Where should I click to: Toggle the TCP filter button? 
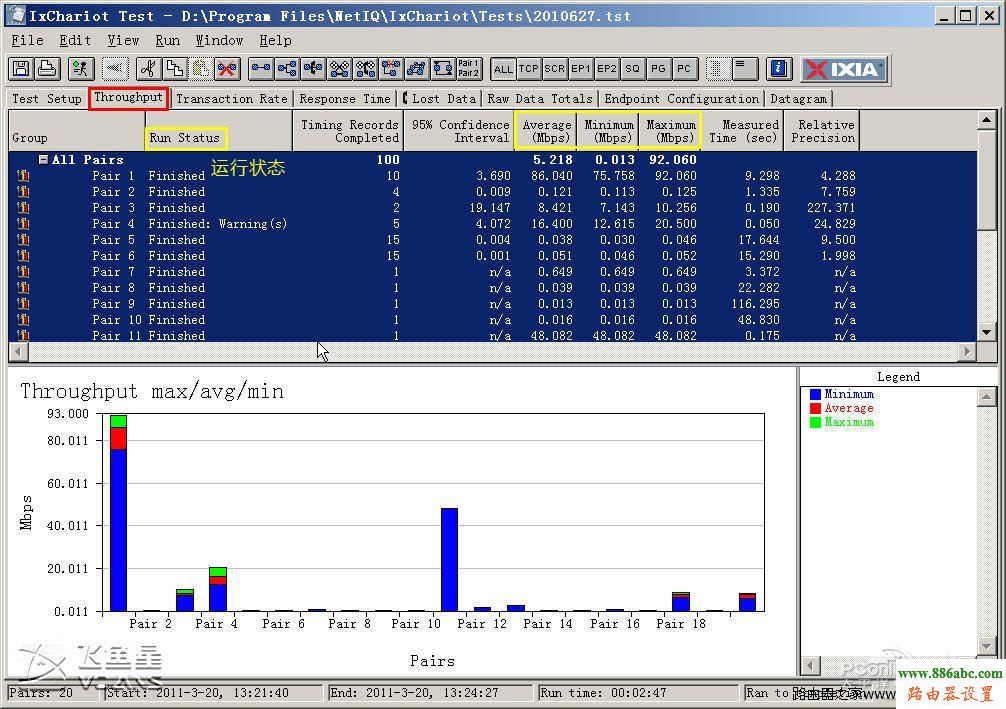pyautogui.click(x=529, y=69)
